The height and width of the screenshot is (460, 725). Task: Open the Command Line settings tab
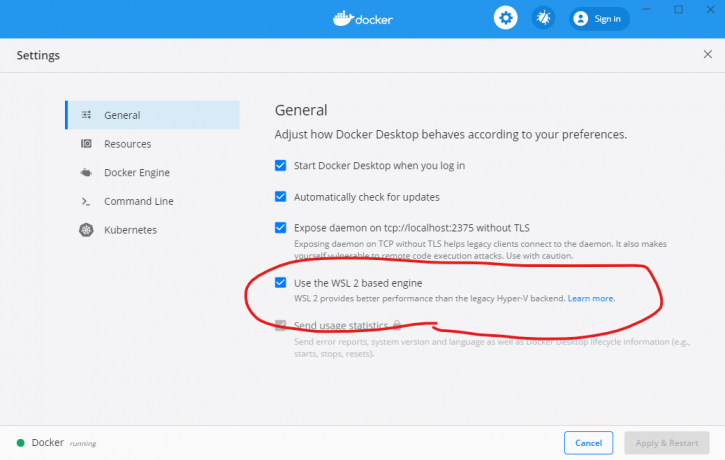coord(153,201)
